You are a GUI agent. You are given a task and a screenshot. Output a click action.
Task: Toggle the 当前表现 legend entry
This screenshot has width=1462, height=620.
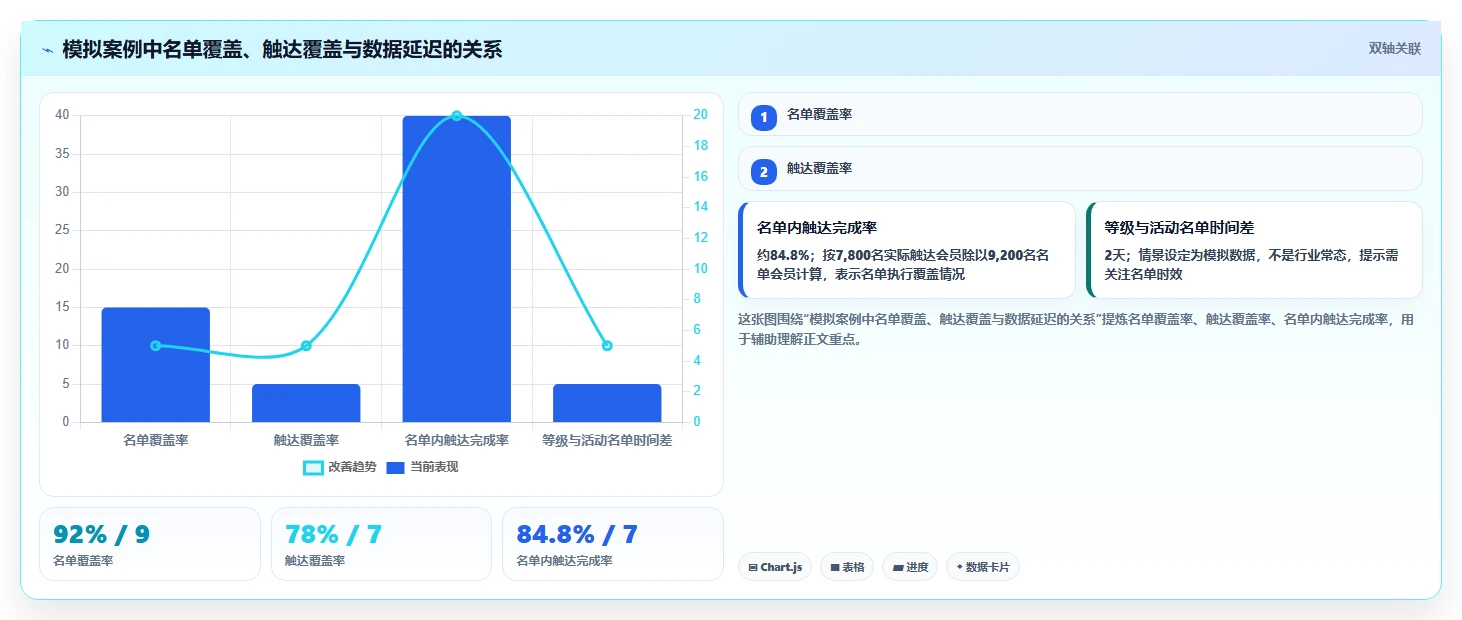tap(422, 467)
